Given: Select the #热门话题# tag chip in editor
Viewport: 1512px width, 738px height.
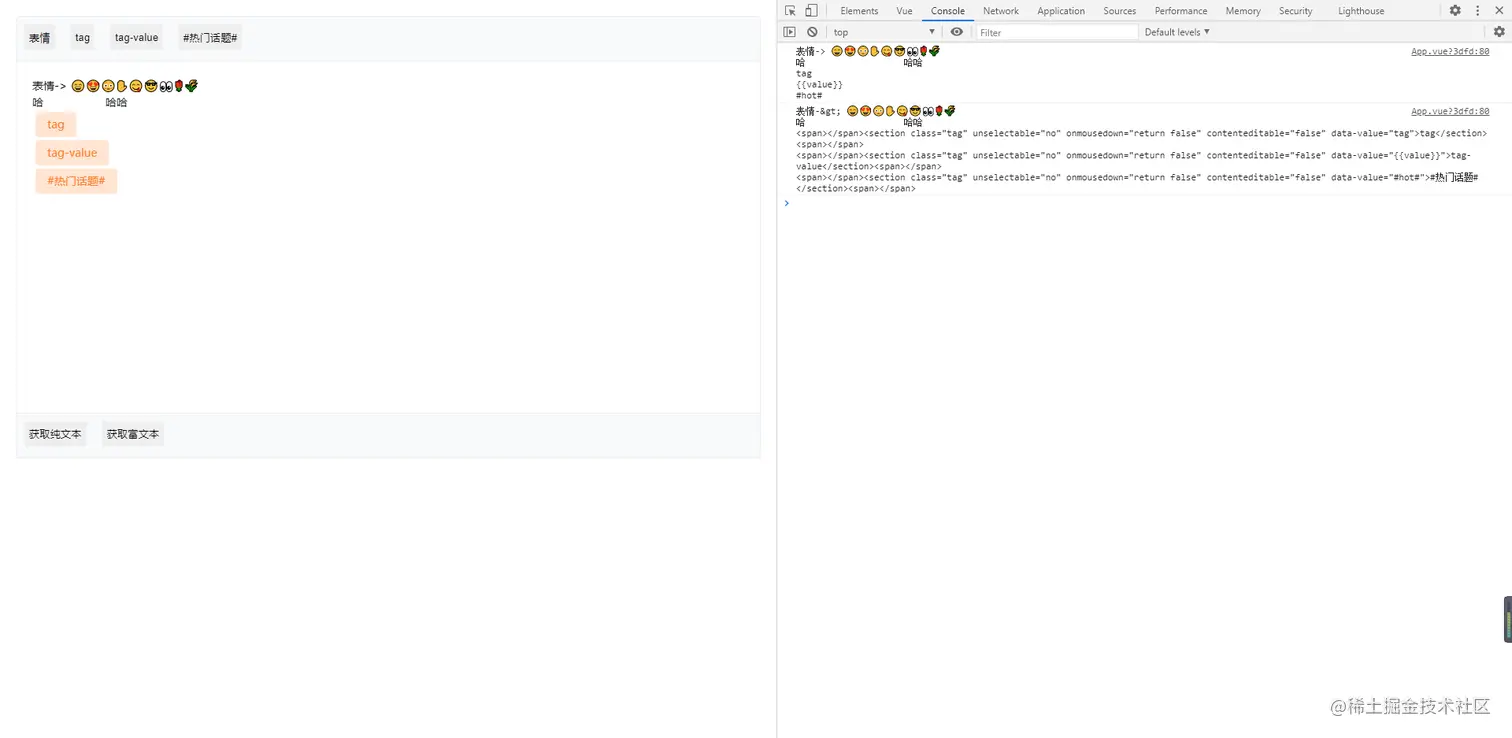Looking at the screenshot, I should click(76, 181).
